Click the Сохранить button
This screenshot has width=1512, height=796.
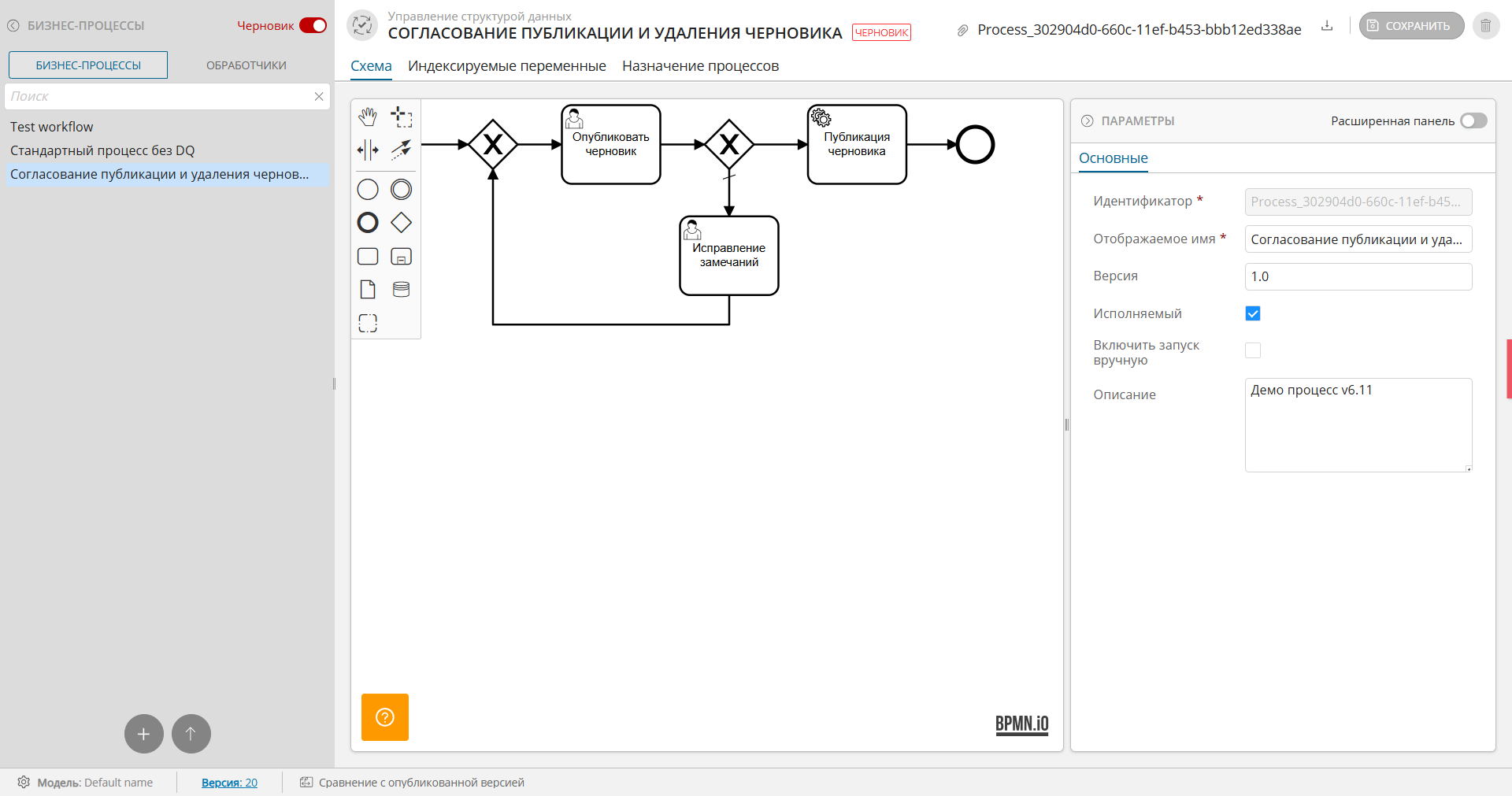click(x=1411, y=26)
